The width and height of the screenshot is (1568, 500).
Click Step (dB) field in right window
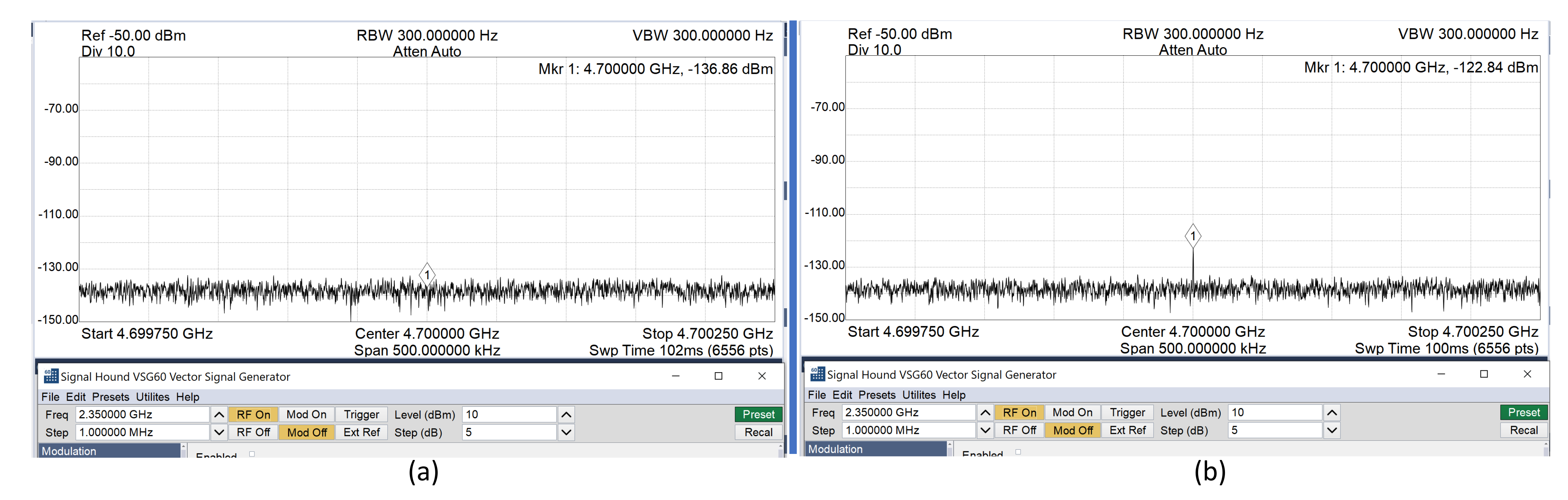click(x=1275, y=430)
